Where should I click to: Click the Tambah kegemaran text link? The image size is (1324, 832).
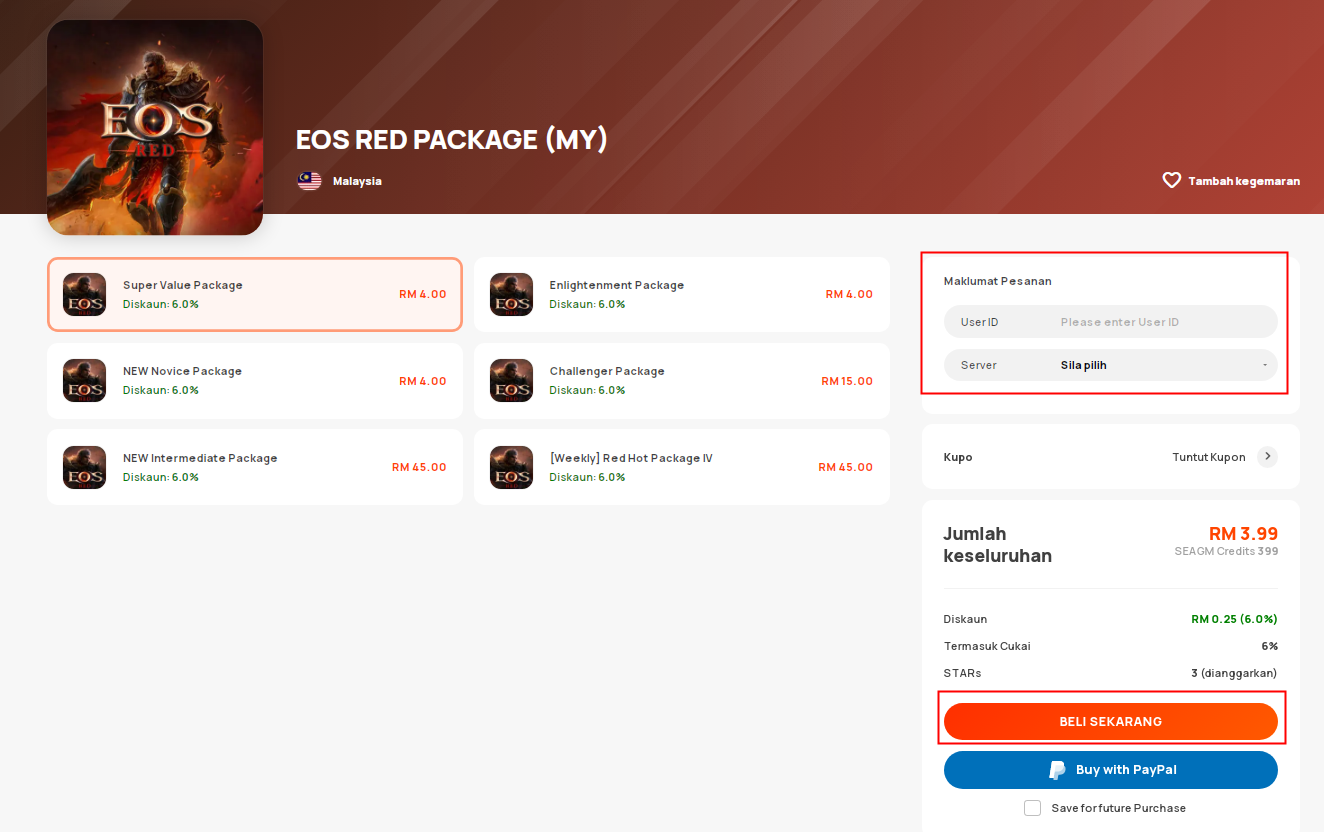(x=1244, y=181)
